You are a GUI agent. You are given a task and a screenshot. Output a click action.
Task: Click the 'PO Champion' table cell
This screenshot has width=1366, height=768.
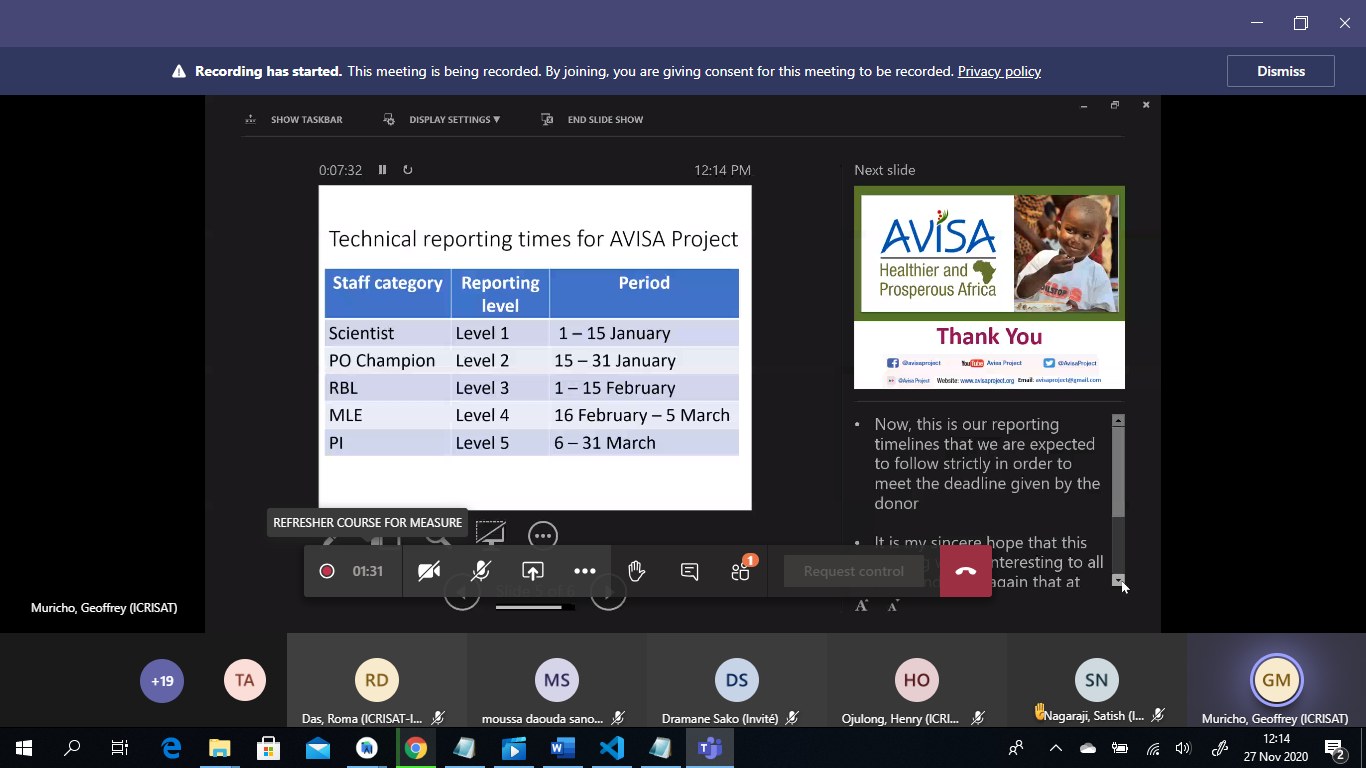387,360
